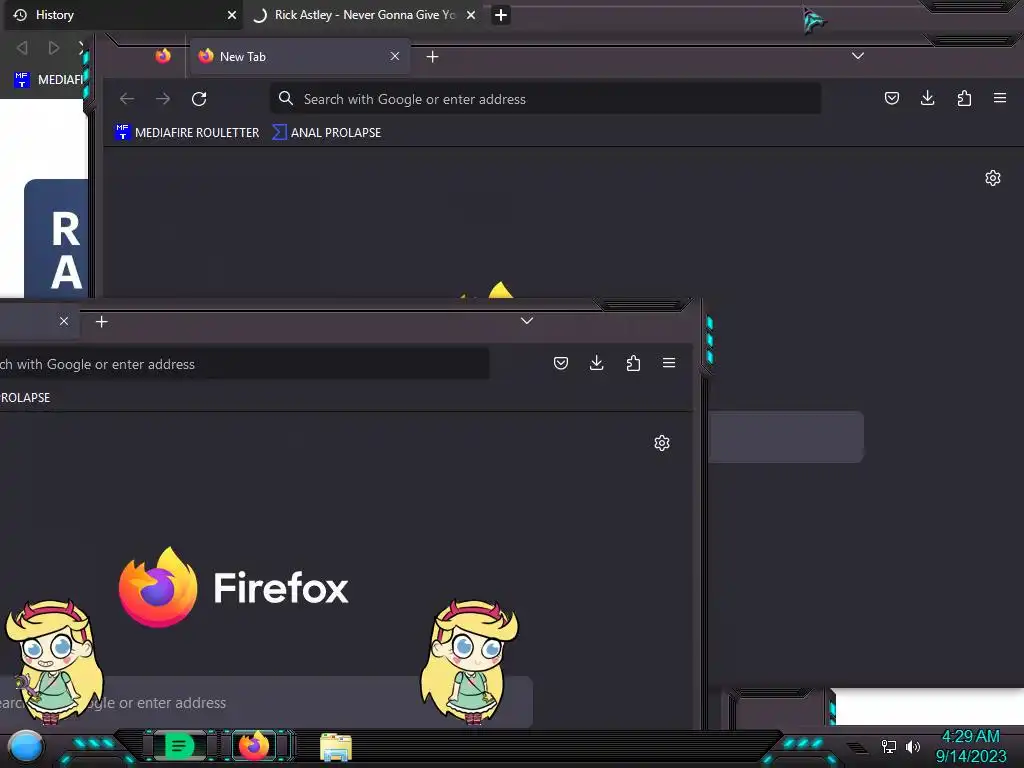Close the tab in the front Firefox window

click(x=63, y=321)
